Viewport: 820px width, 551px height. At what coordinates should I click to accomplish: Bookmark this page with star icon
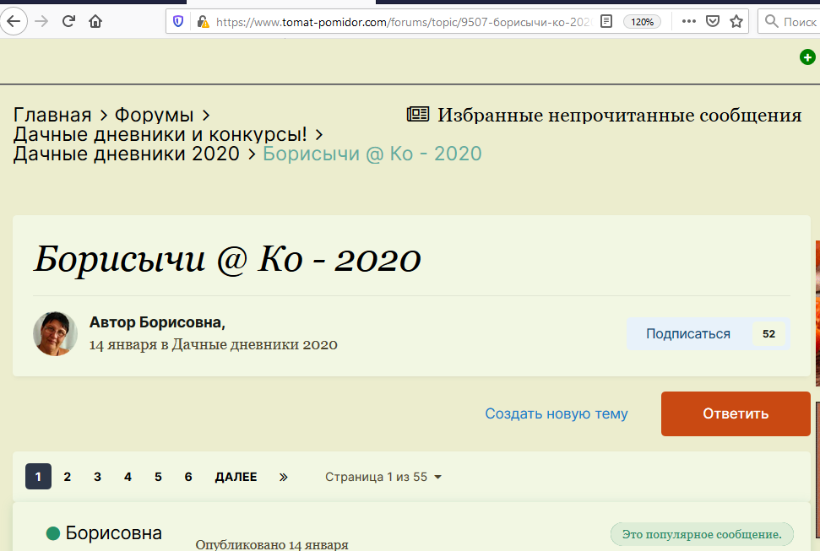pyautogui.click(x=737, y=21)
